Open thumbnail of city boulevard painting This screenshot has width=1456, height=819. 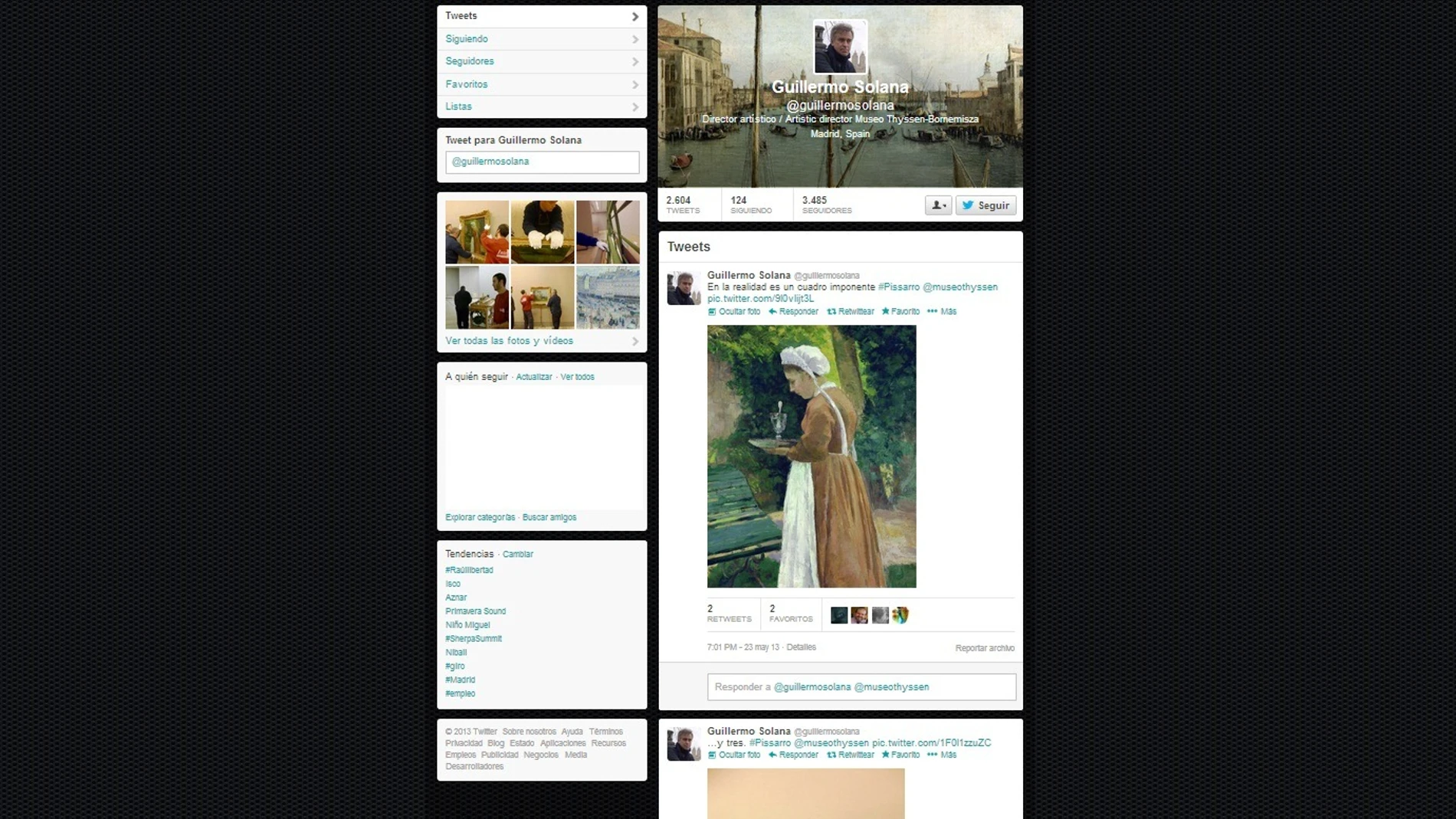pos(608,297)
